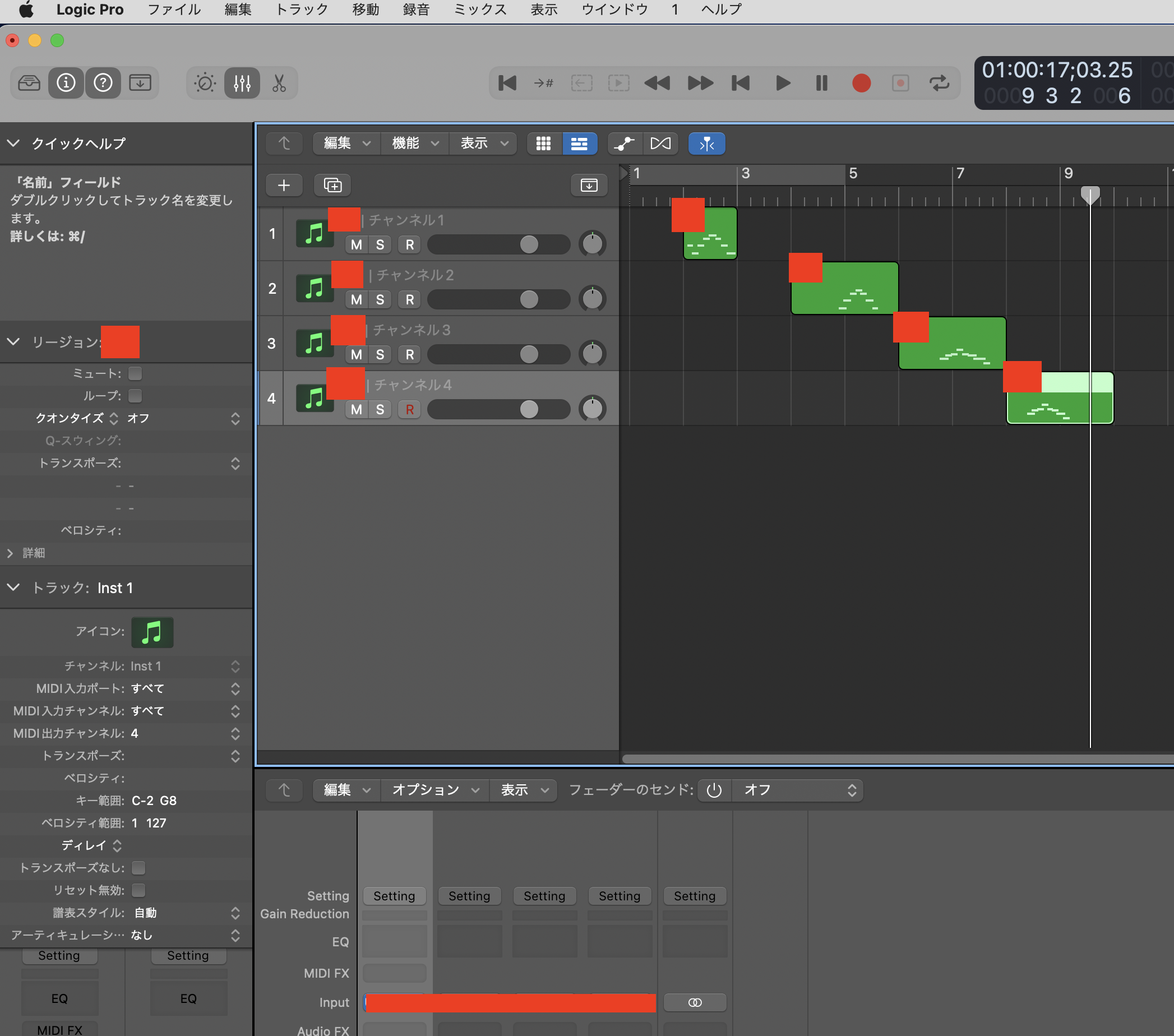Toggle the Smart Controls button
This screenshot has width=1174, height=1036.
click(x=205, y=84)
